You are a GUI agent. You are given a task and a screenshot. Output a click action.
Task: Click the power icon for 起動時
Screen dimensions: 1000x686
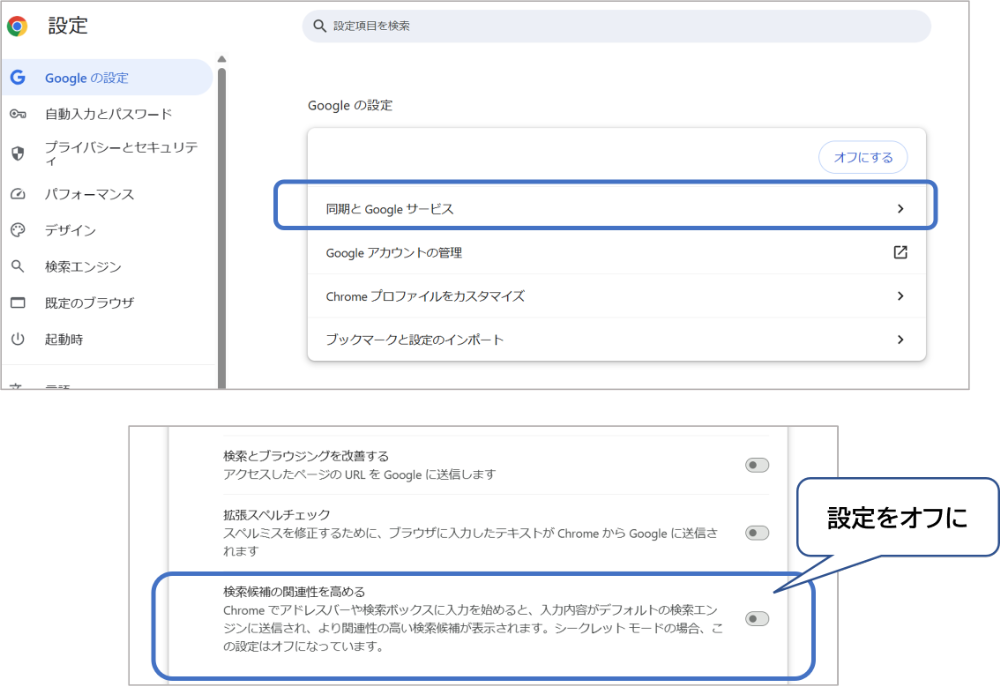tap(18, 339)
